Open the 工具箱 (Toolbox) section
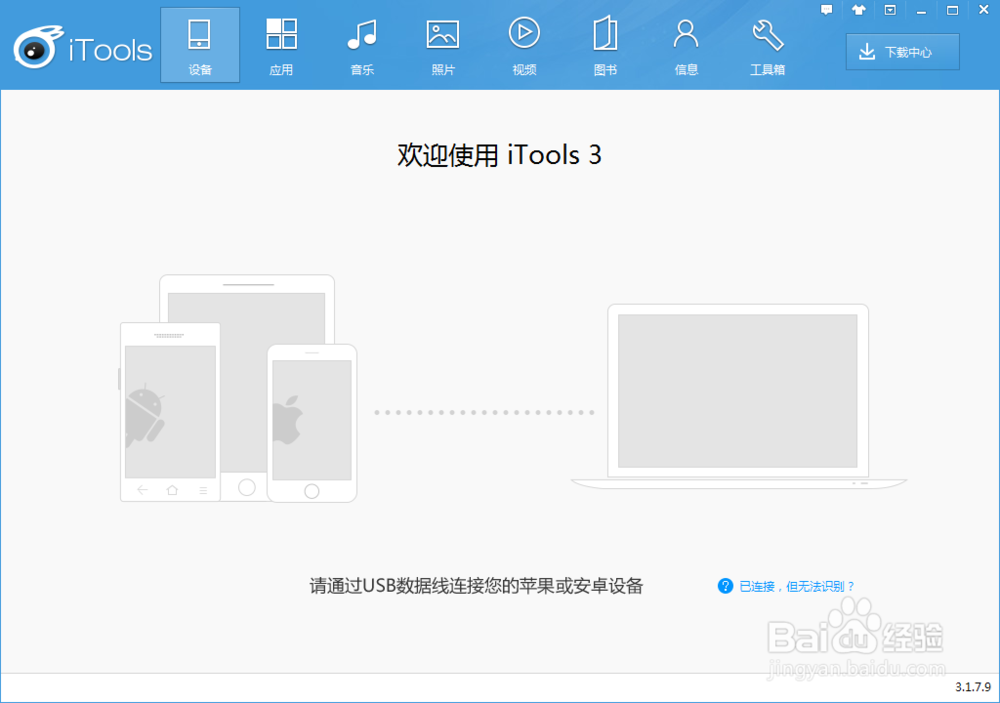Screen dimensions: 1000x703 pos(767,45)
